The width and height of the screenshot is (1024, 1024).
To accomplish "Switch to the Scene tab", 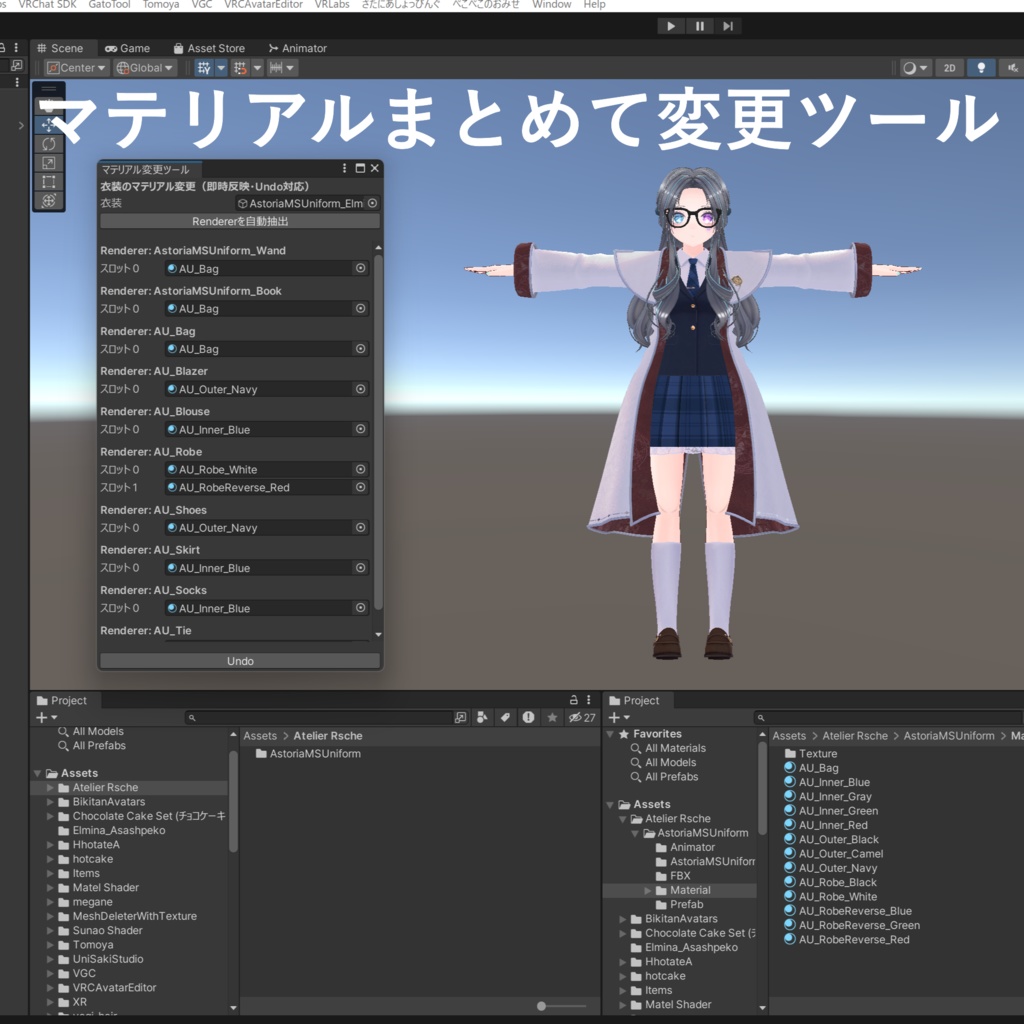I will point(60,48).
